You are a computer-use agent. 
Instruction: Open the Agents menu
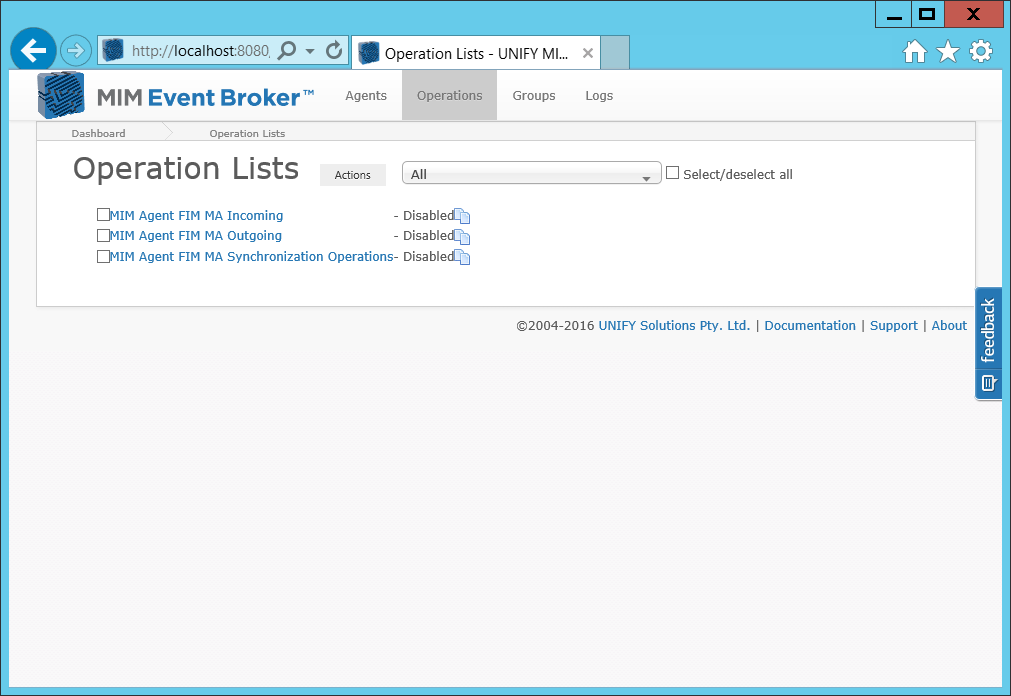click(366, 95)
